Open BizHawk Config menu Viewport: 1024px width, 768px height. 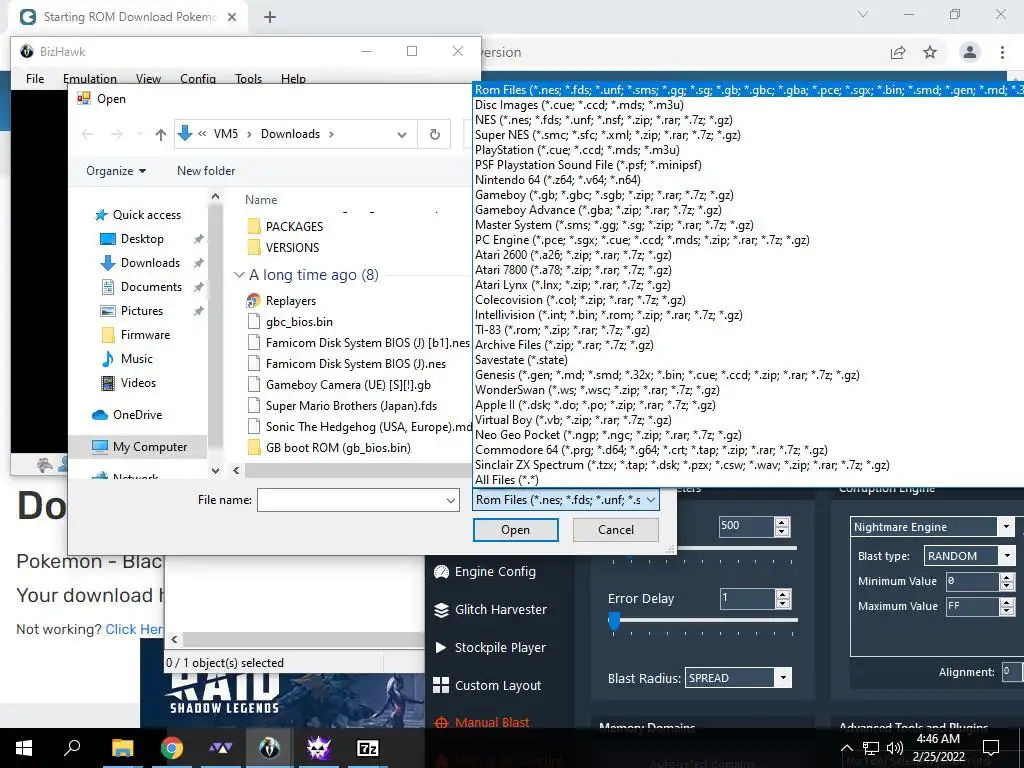click(x=198, y=78)
